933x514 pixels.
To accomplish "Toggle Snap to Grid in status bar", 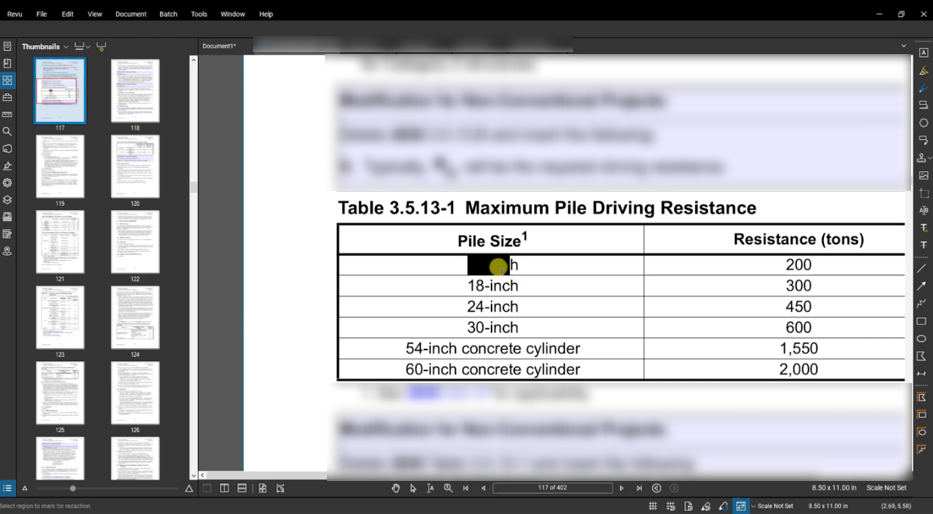I will (x=671, y=506).
